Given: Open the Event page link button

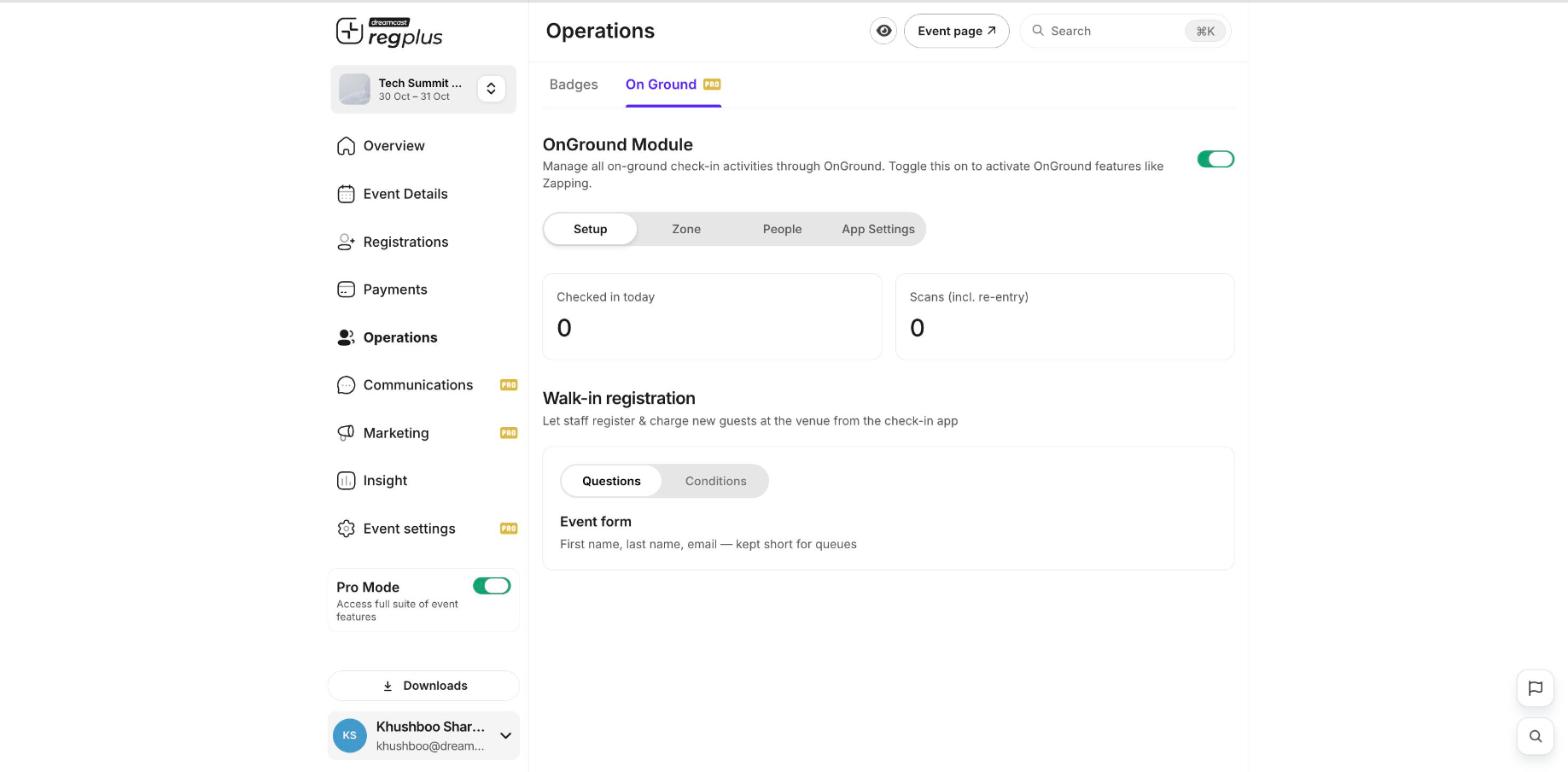Looking at the screenshot, I should coord(957,31).
